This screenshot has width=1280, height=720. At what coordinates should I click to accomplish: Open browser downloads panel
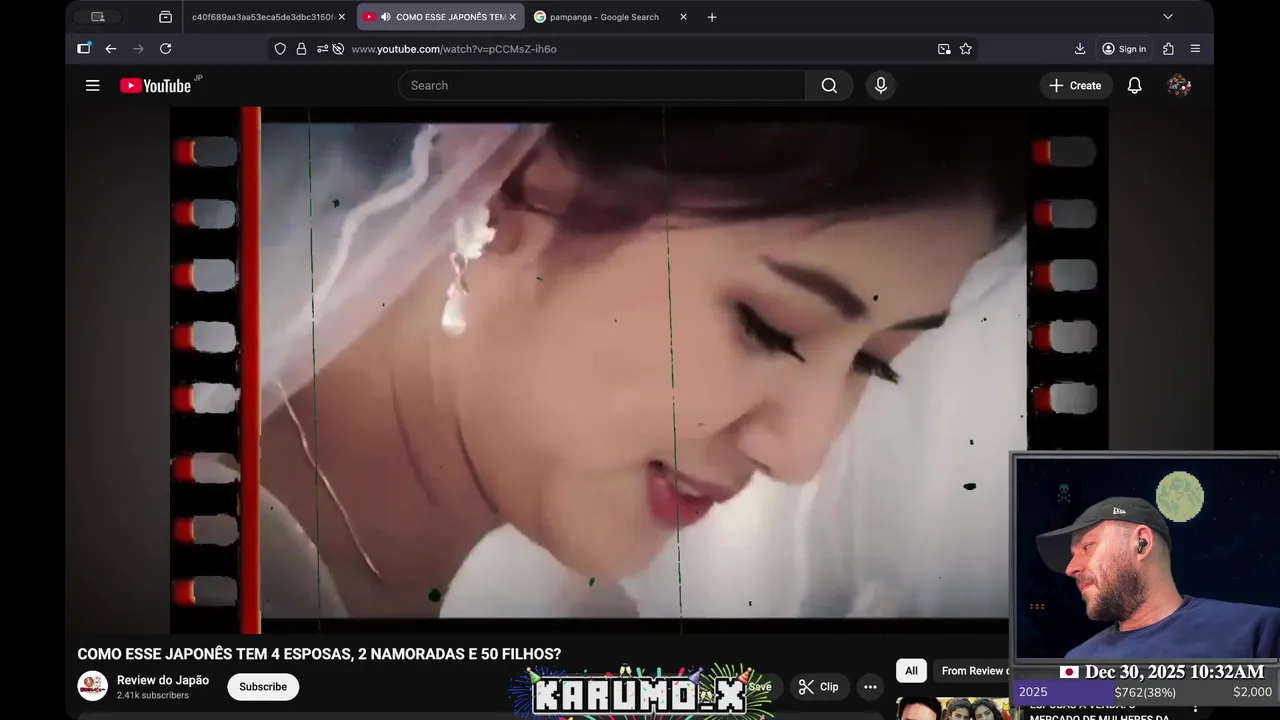coord(1080,49)
